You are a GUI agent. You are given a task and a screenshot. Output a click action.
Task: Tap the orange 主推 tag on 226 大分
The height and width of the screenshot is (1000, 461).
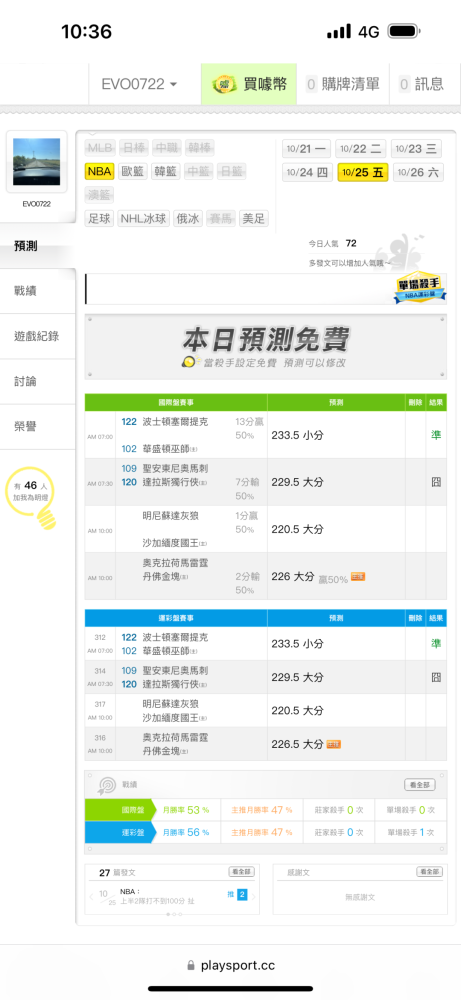point(358,577)
